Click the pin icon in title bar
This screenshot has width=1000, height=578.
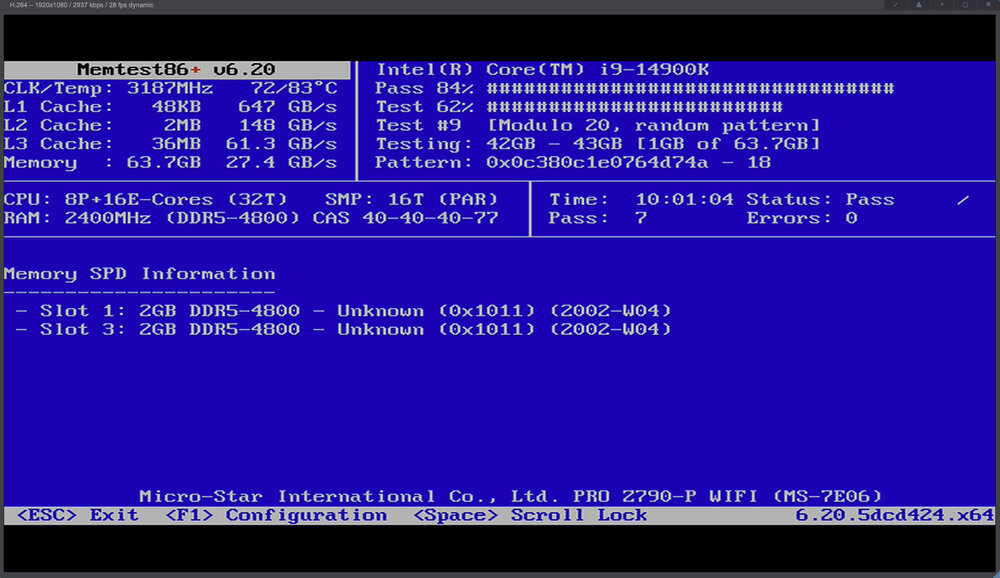[x=895, y=4]
